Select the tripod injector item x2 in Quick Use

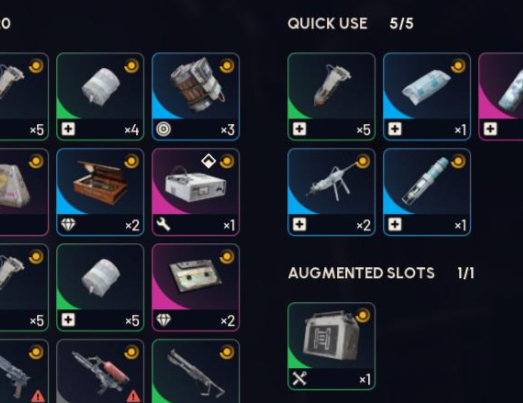coord(332,192)
